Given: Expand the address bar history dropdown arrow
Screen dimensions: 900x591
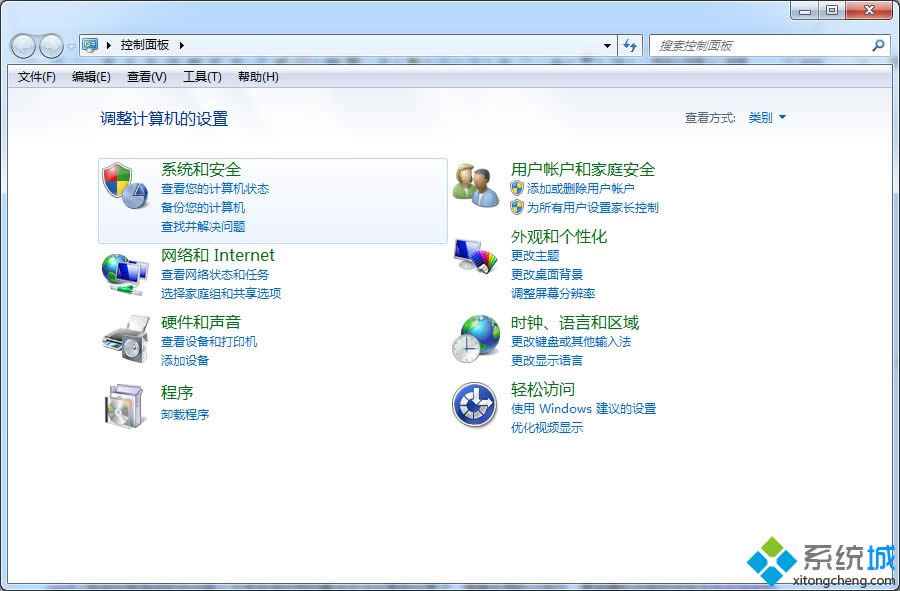Looking at the screenshot, I should click(x=607, y=46).
